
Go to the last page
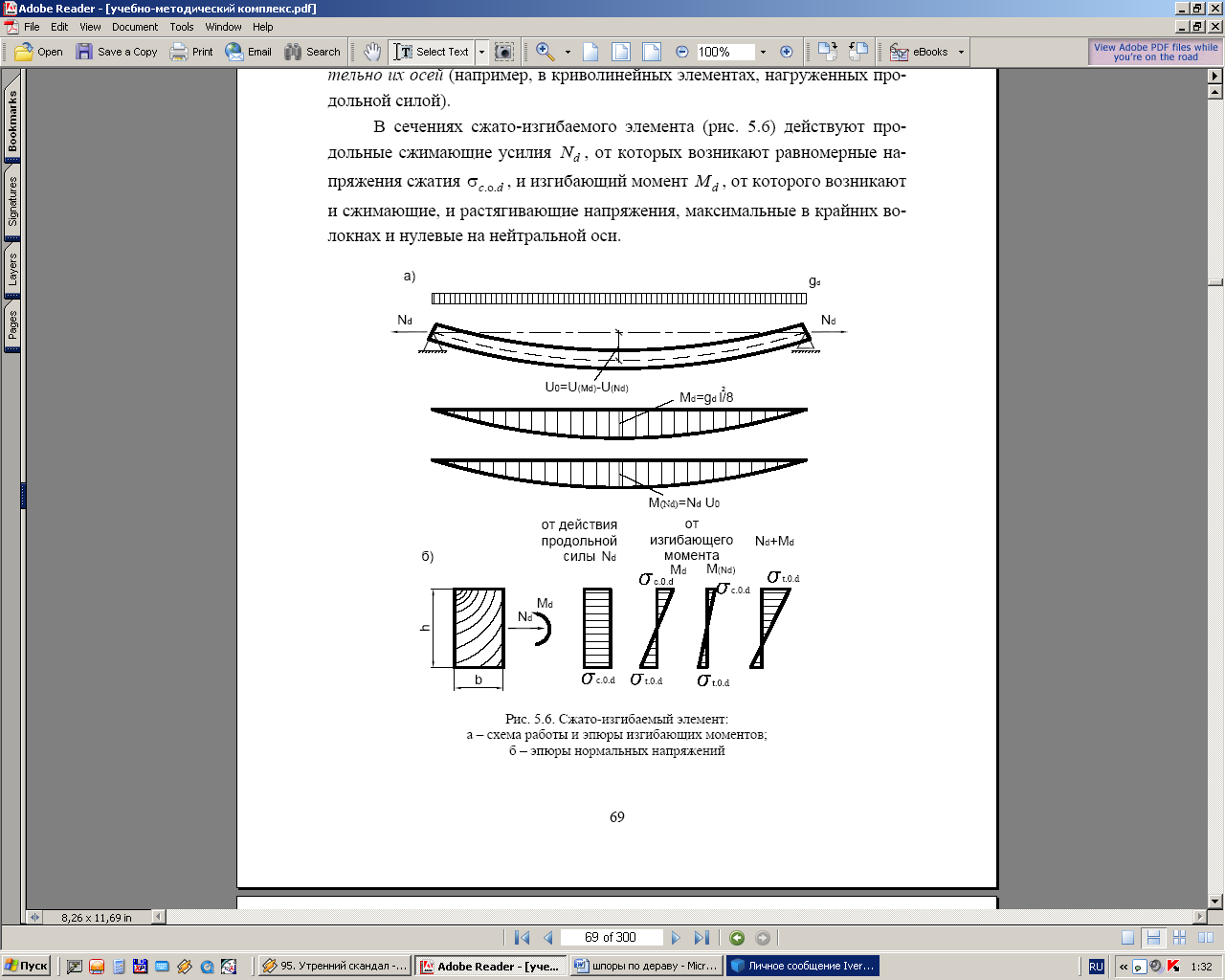coord(702,938)
